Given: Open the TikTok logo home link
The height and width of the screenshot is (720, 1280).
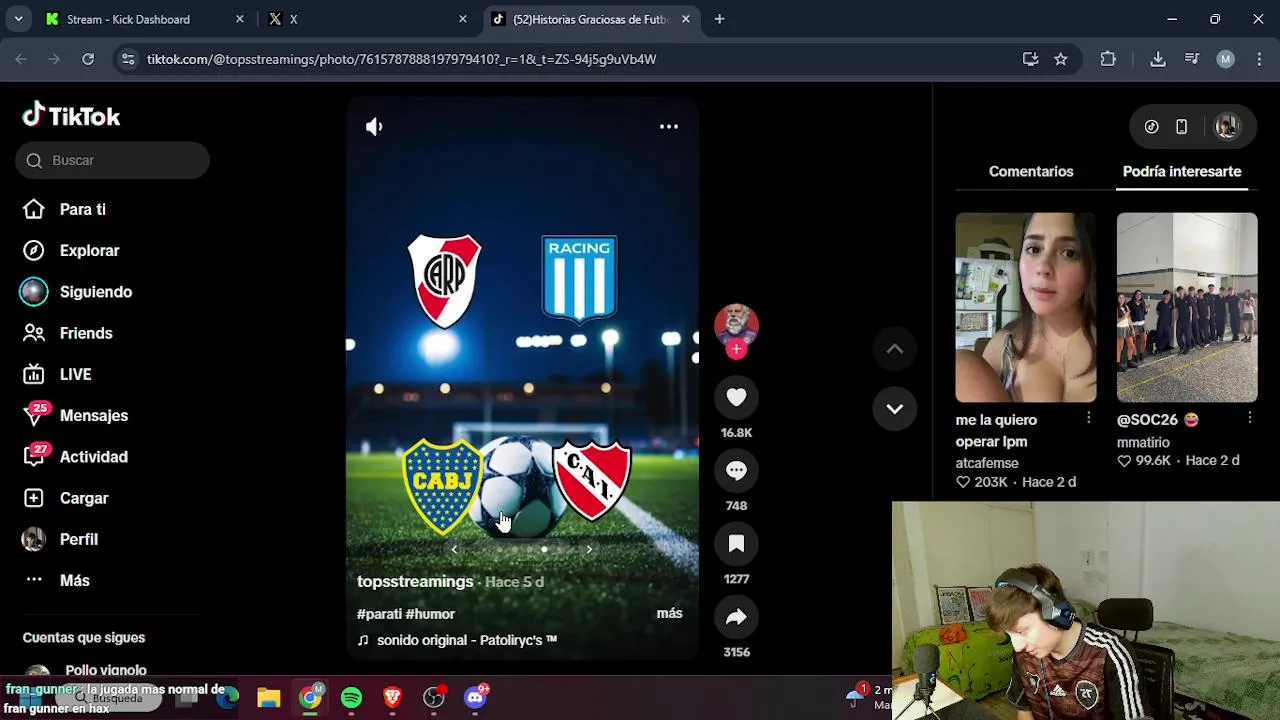Looking at the screenshot, I should 71,116.
